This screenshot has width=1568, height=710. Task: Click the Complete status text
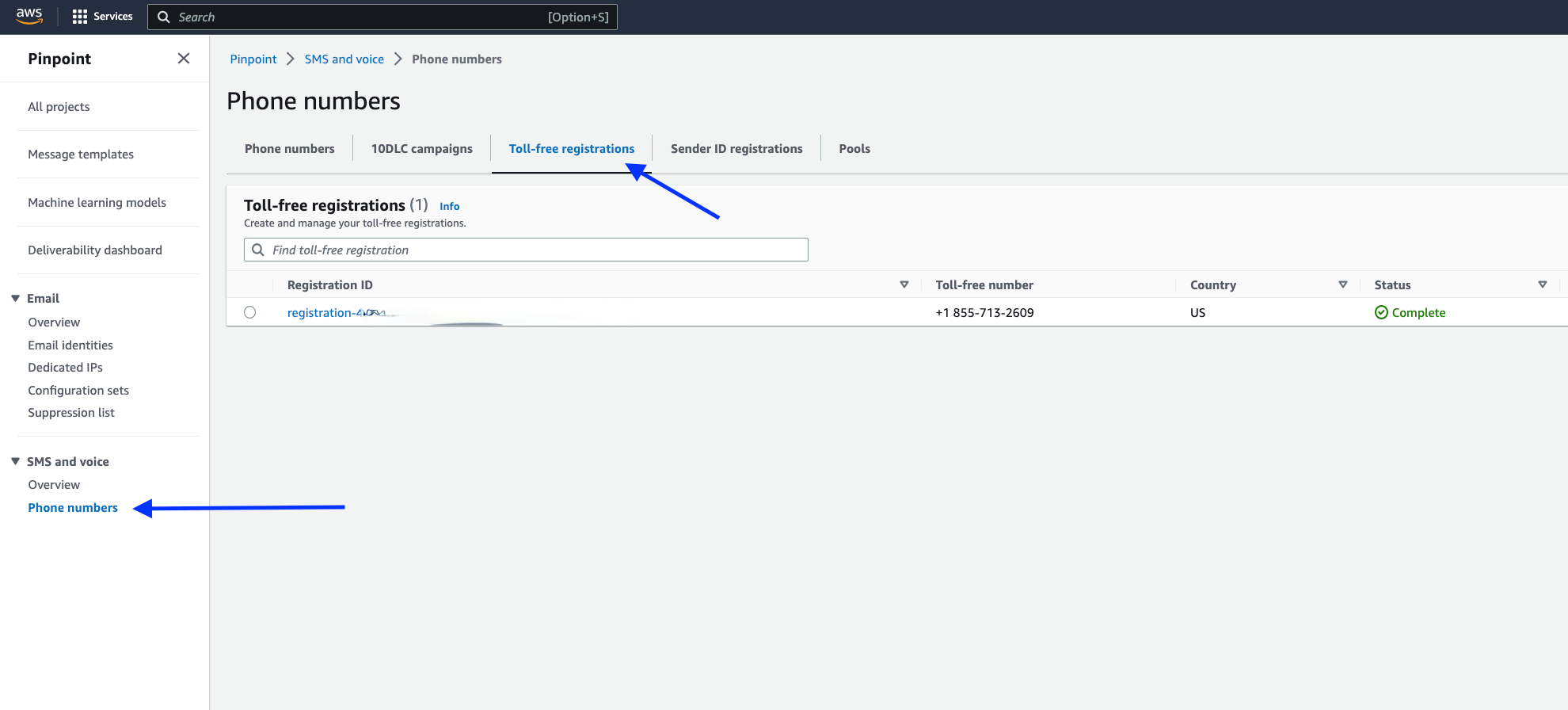[x=1418, y=313]
